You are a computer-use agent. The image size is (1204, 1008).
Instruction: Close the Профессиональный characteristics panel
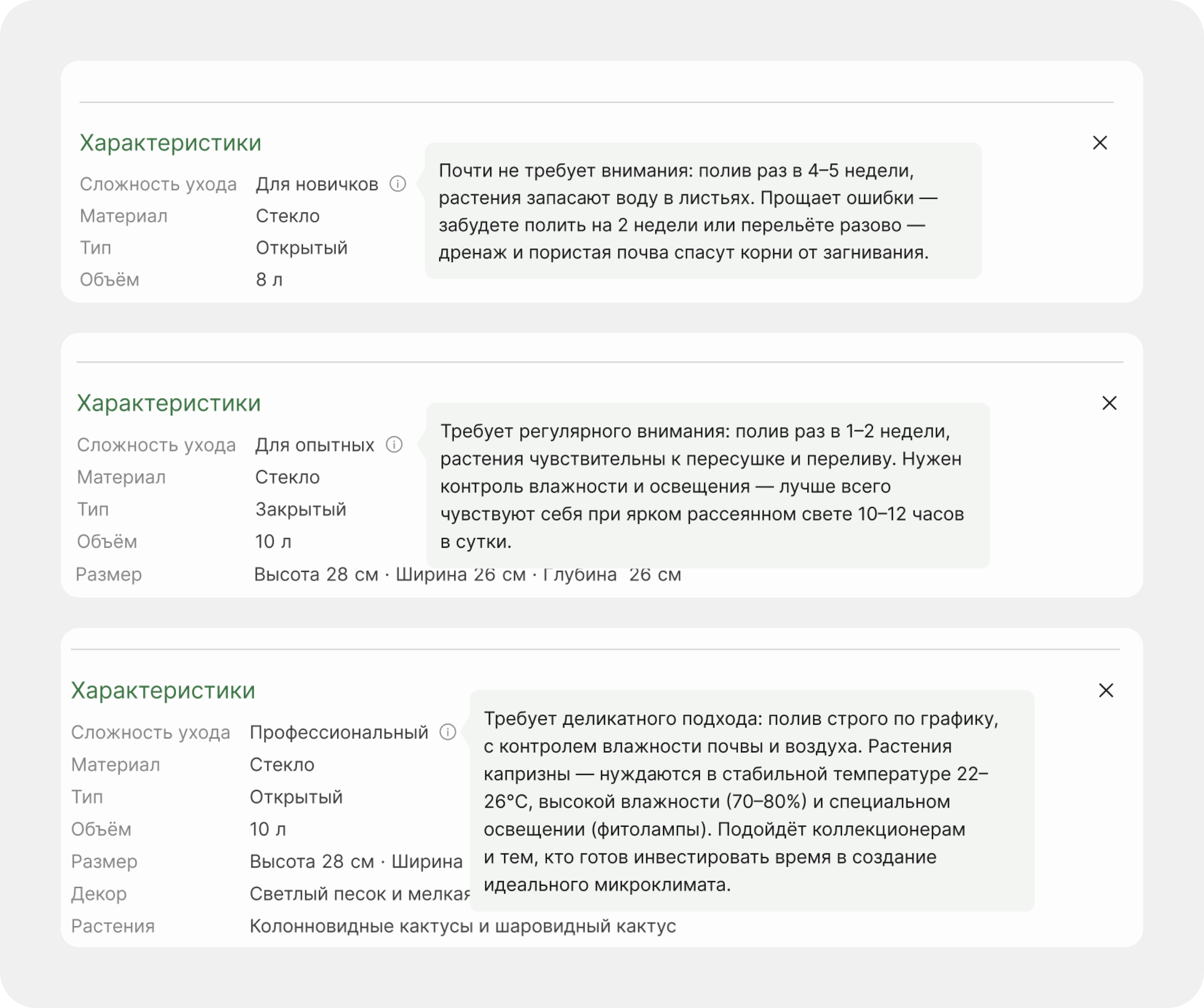coord(1106,690)
